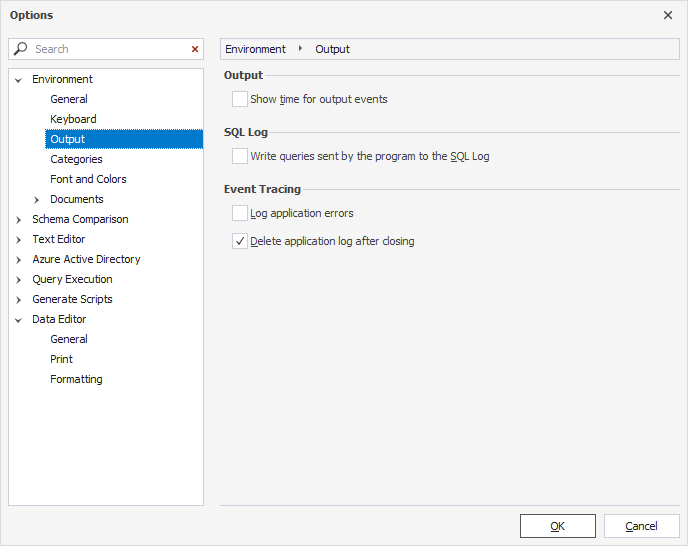Expand the Schema Comparison node
Image resolution: width=688 pixels, height=546 pixels.
18,220
